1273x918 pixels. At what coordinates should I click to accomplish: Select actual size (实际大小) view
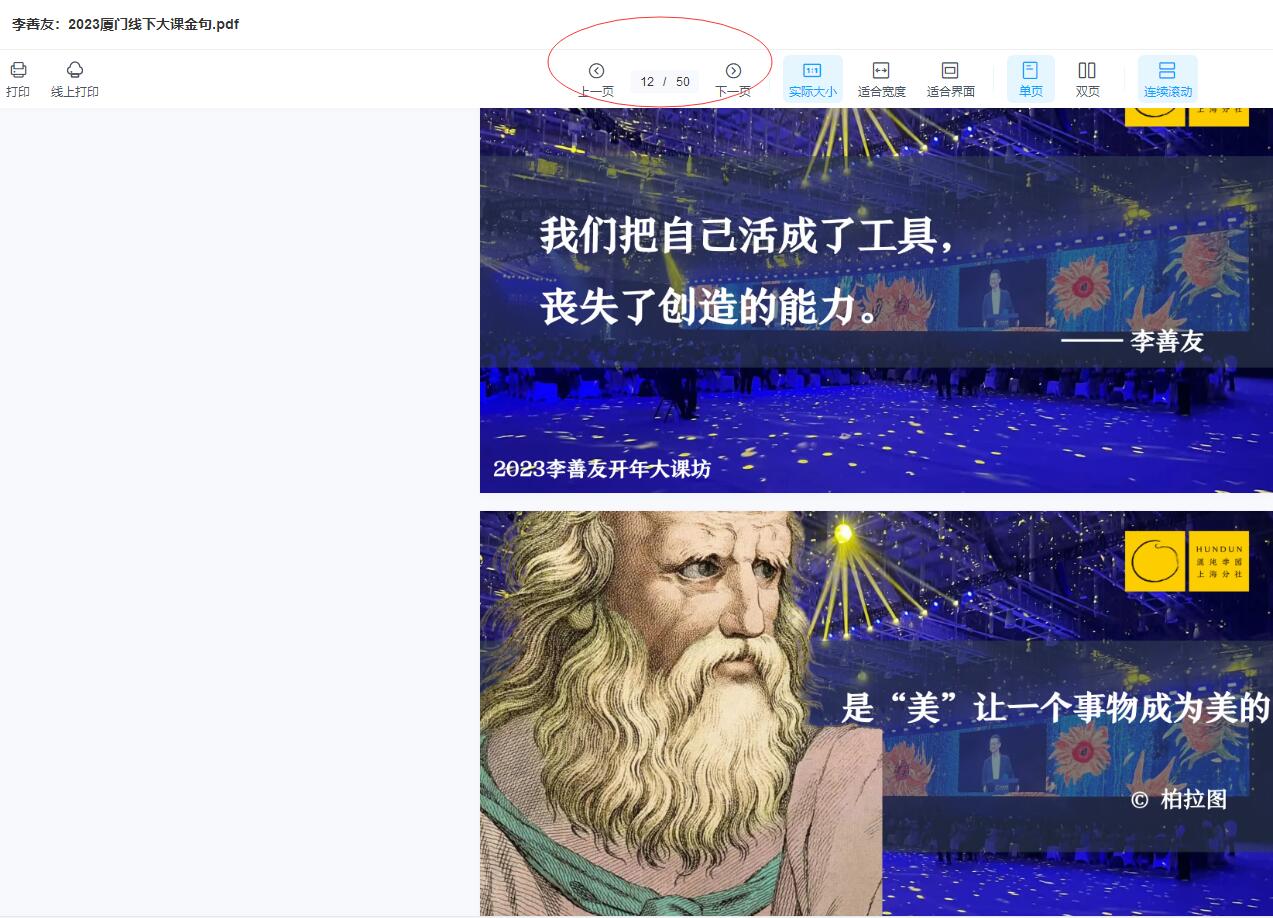[812, 79]
